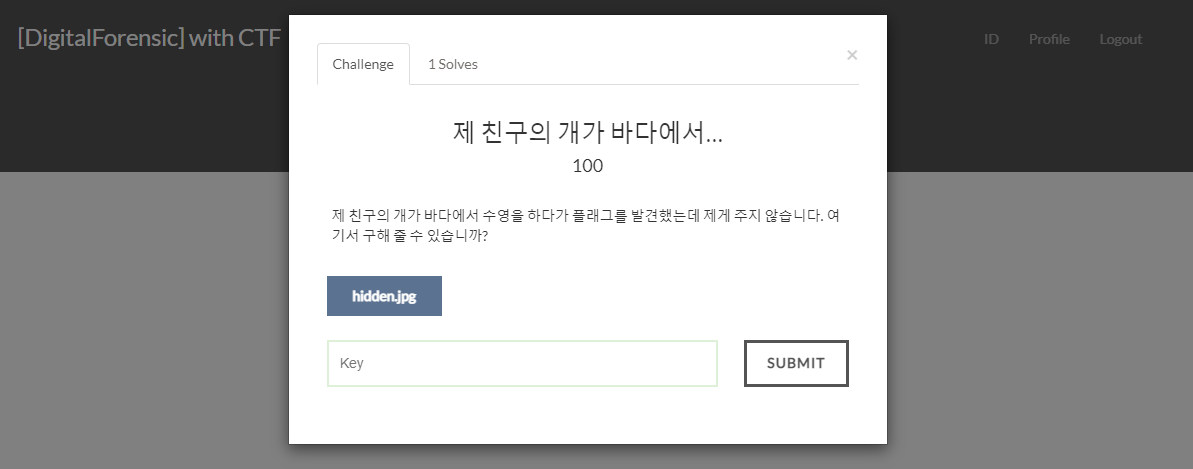Viewport: 1193px width, 469px height.
Task: Close the challenge modal with the X
Action: 852,55
